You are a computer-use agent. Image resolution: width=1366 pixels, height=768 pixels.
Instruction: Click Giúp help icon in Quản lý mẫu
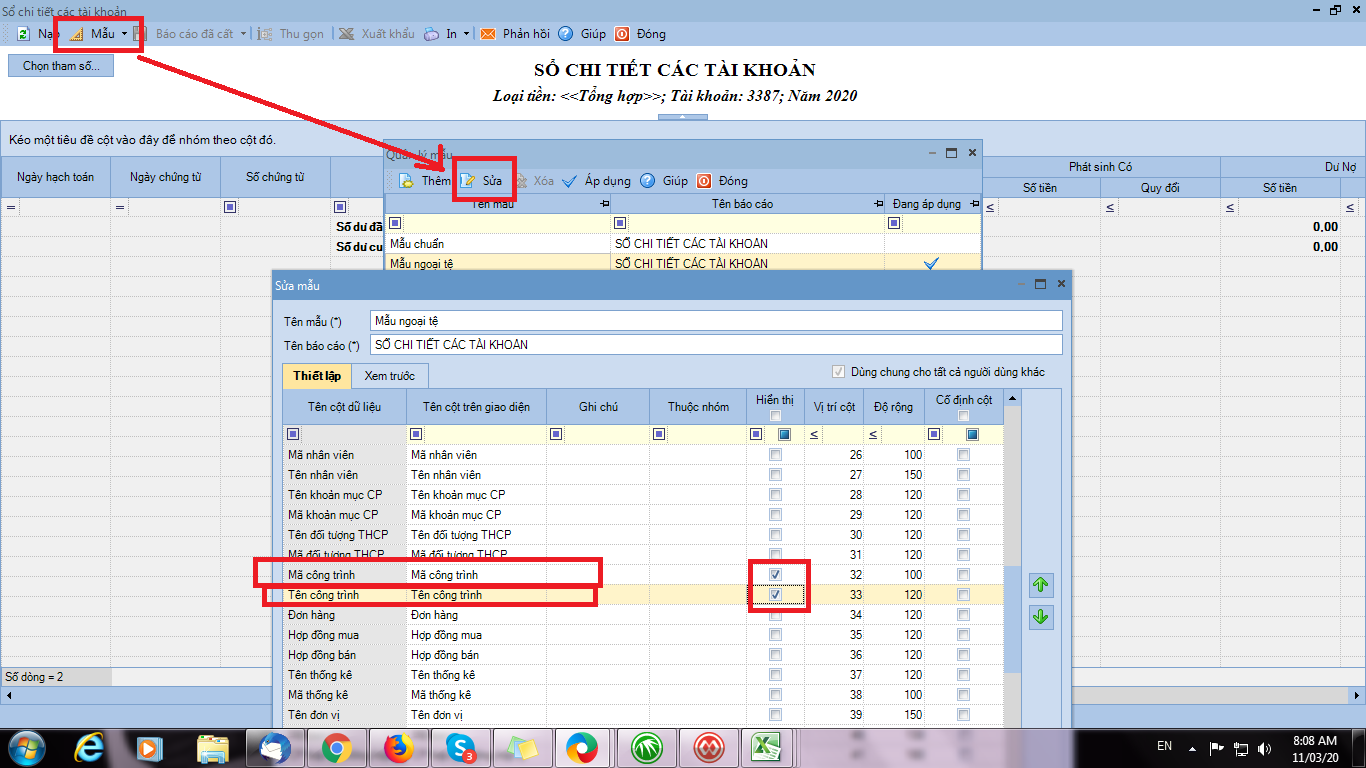click(648, 181)
